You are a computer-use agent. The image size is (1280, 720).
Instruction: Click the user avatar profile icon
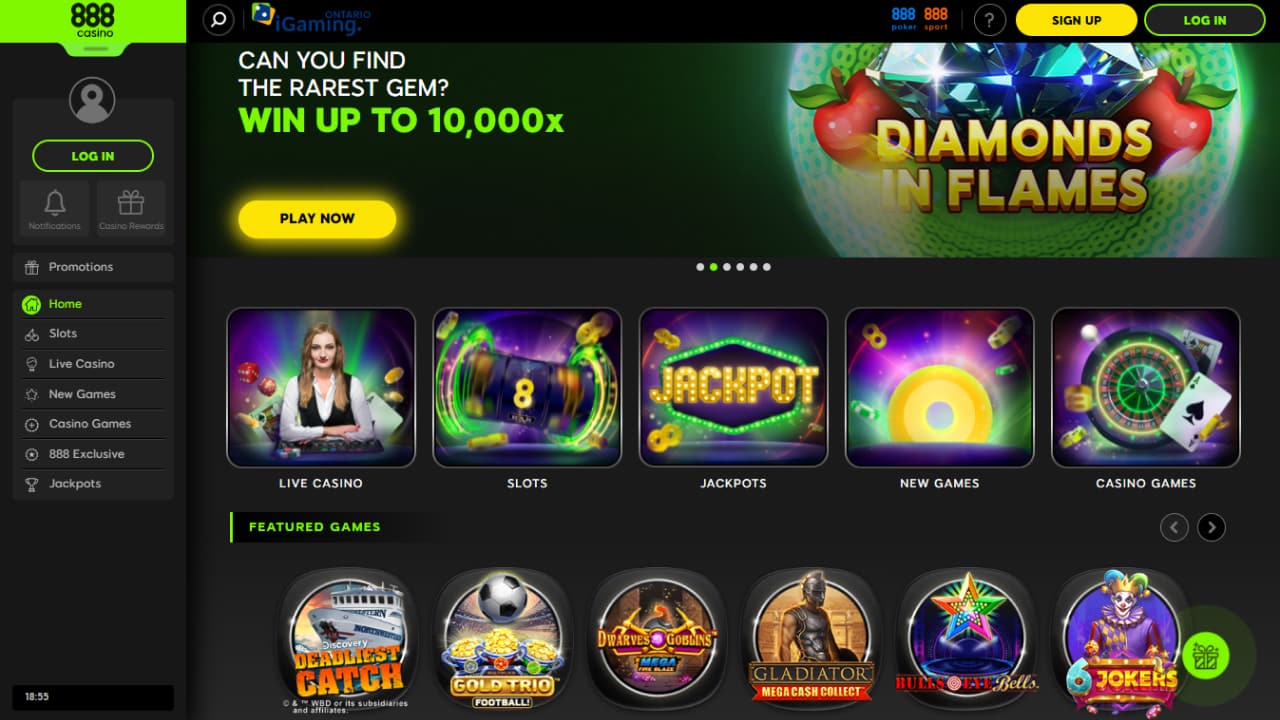[x=92, y=100]
